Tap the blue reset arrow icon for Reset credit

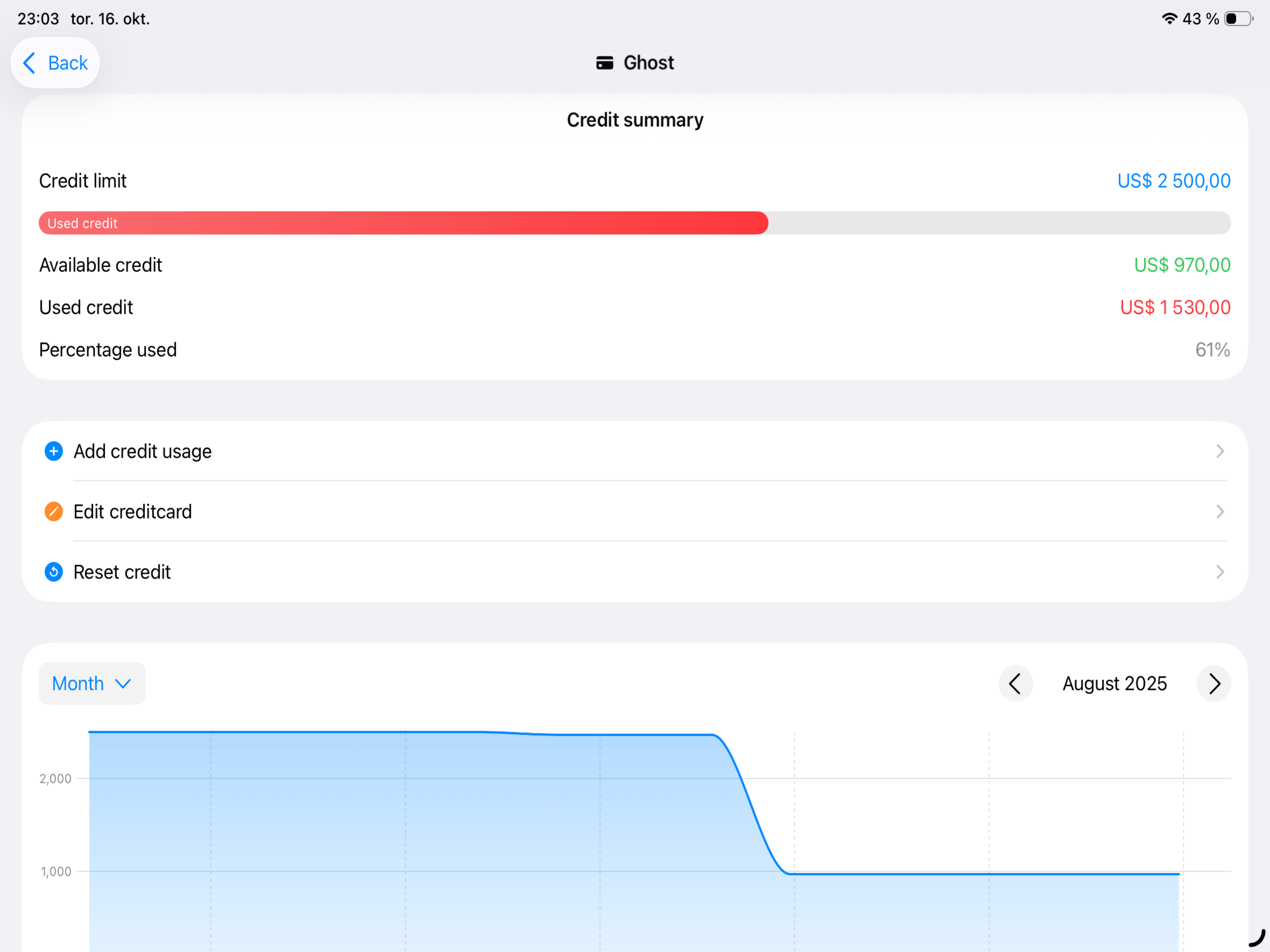[54, 572]
